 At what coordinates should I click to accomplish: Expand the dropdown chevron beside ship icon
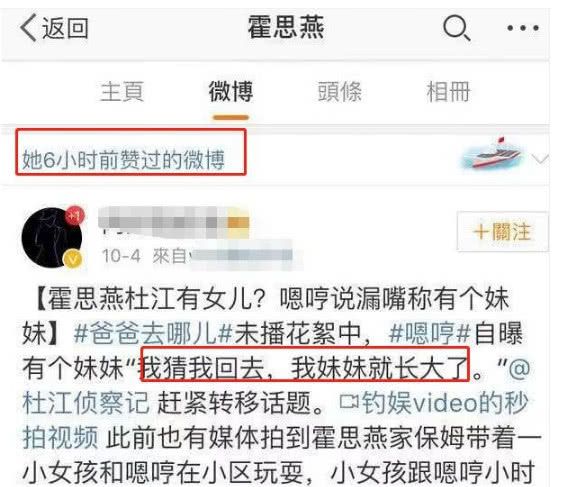click(x=541, y=159)
